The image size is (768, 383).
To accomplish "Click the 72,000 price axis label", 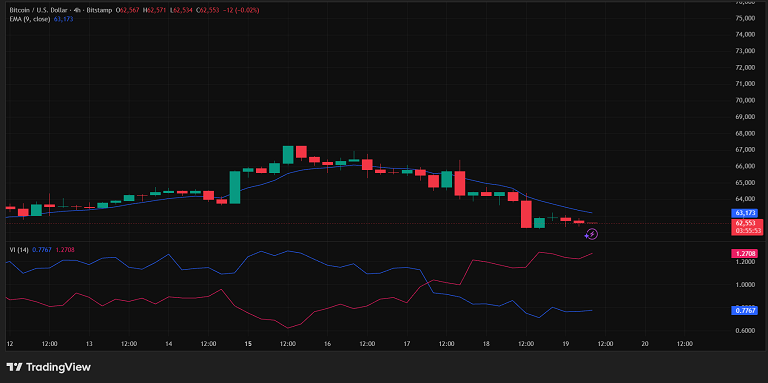I will tap(744, 67).
